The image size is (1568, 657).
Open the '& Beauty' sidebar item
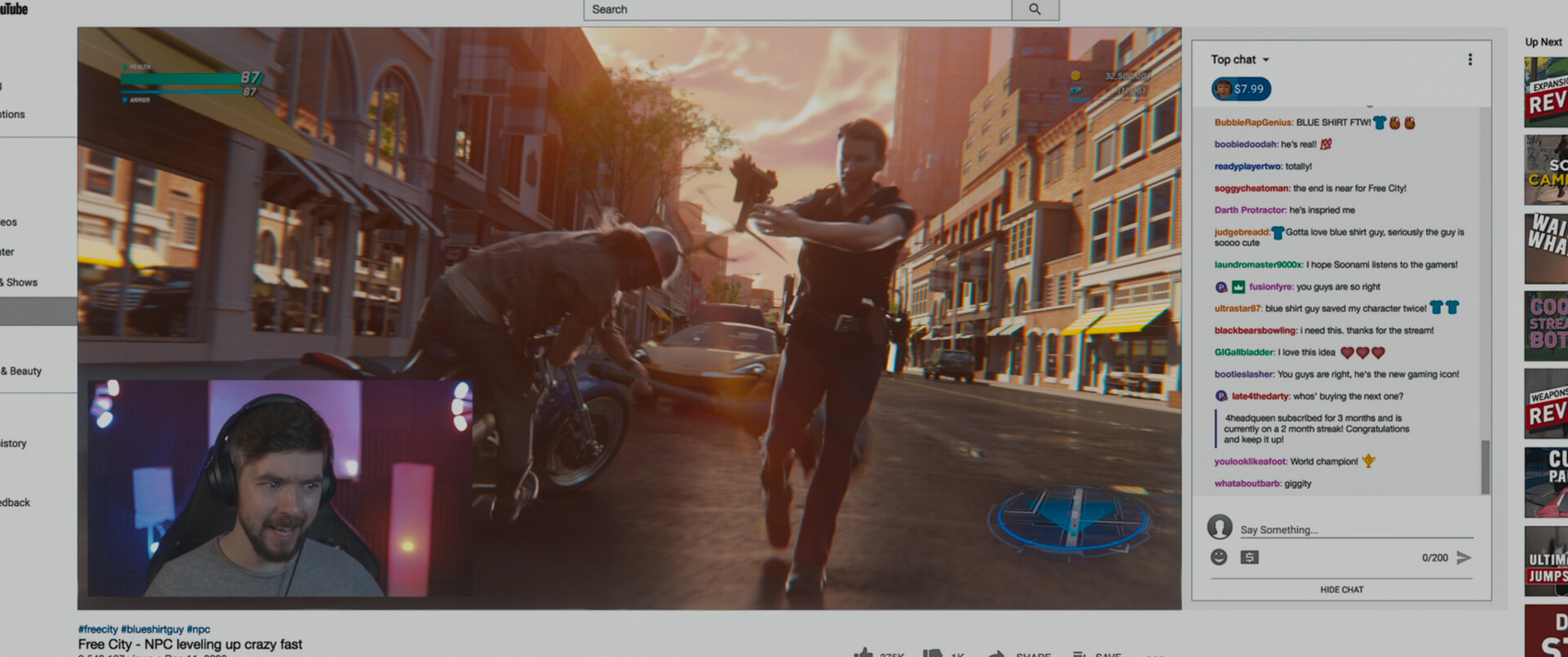click(21, 371)
